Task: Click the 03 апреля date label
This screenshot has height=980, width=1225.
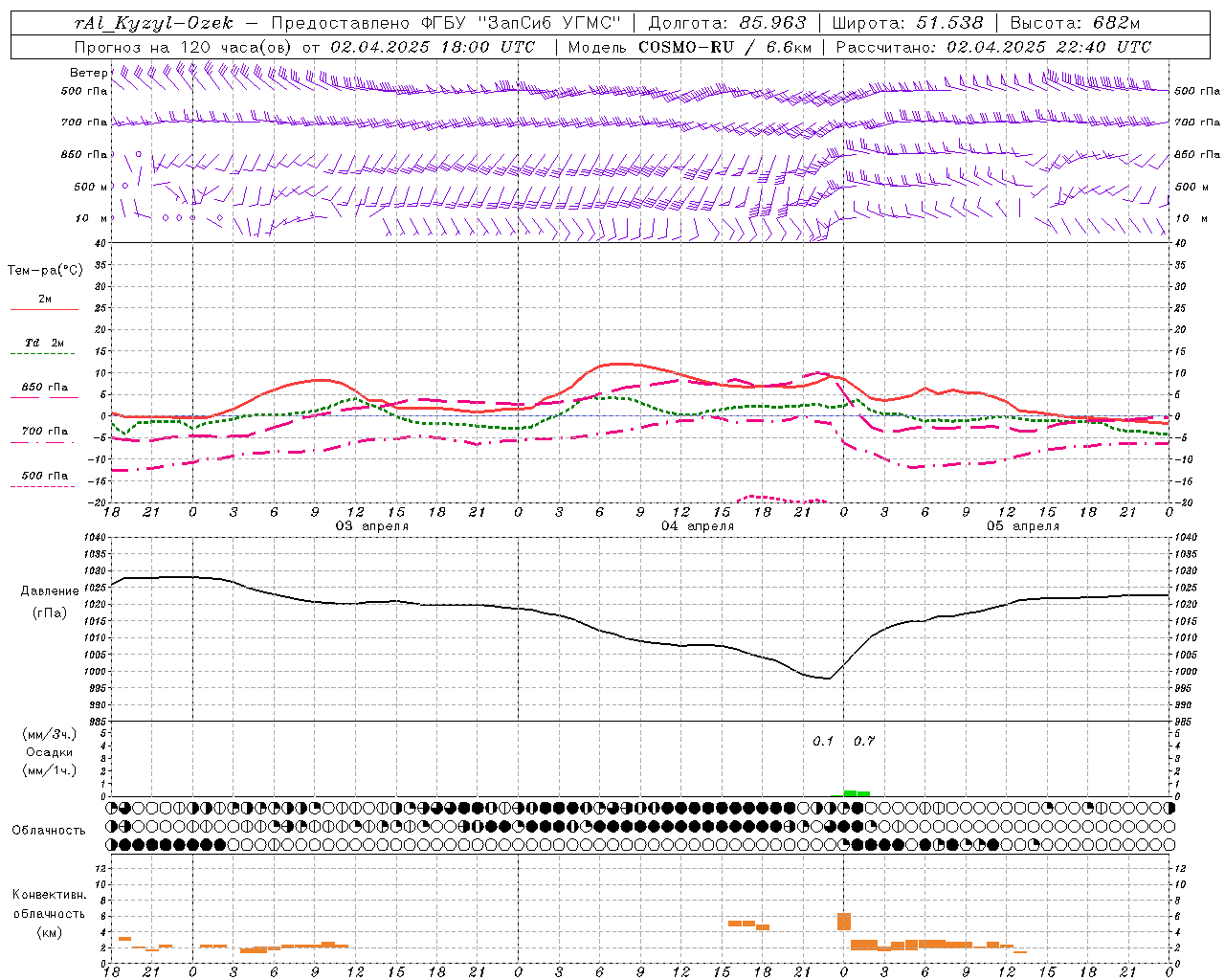Action: [x=371, y=526]
